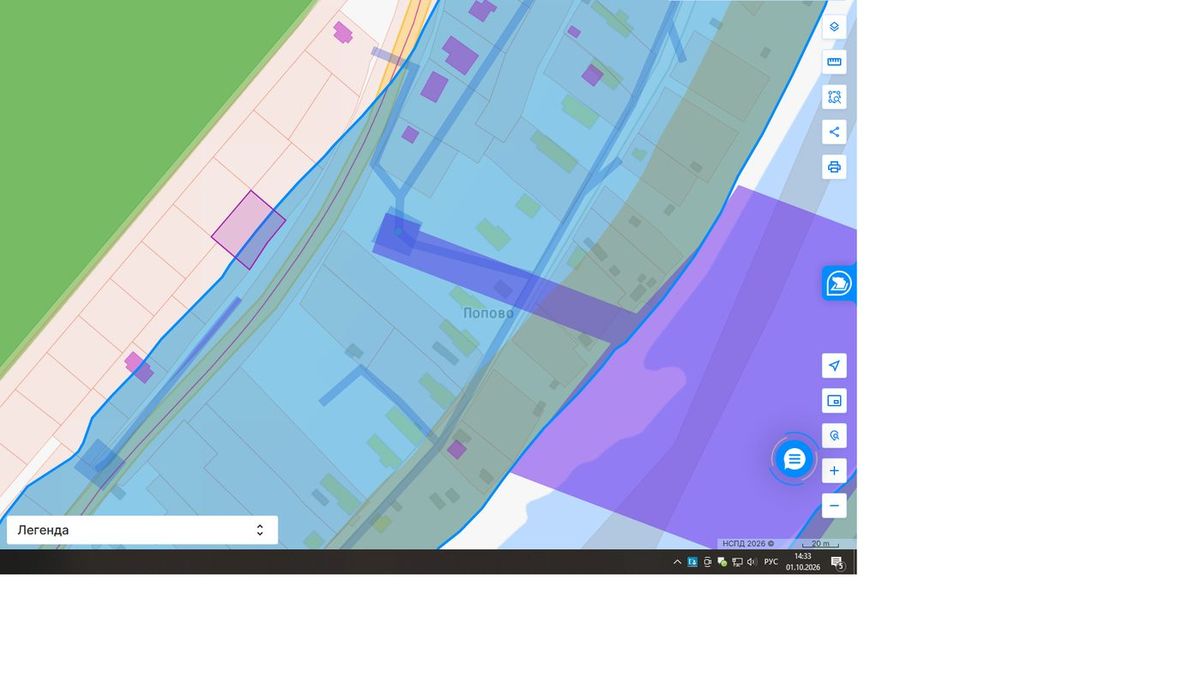Image resolution: width=1200 pixels, height=675 pixels.
Task: Zoom in with the plus button
Action: 834,471
